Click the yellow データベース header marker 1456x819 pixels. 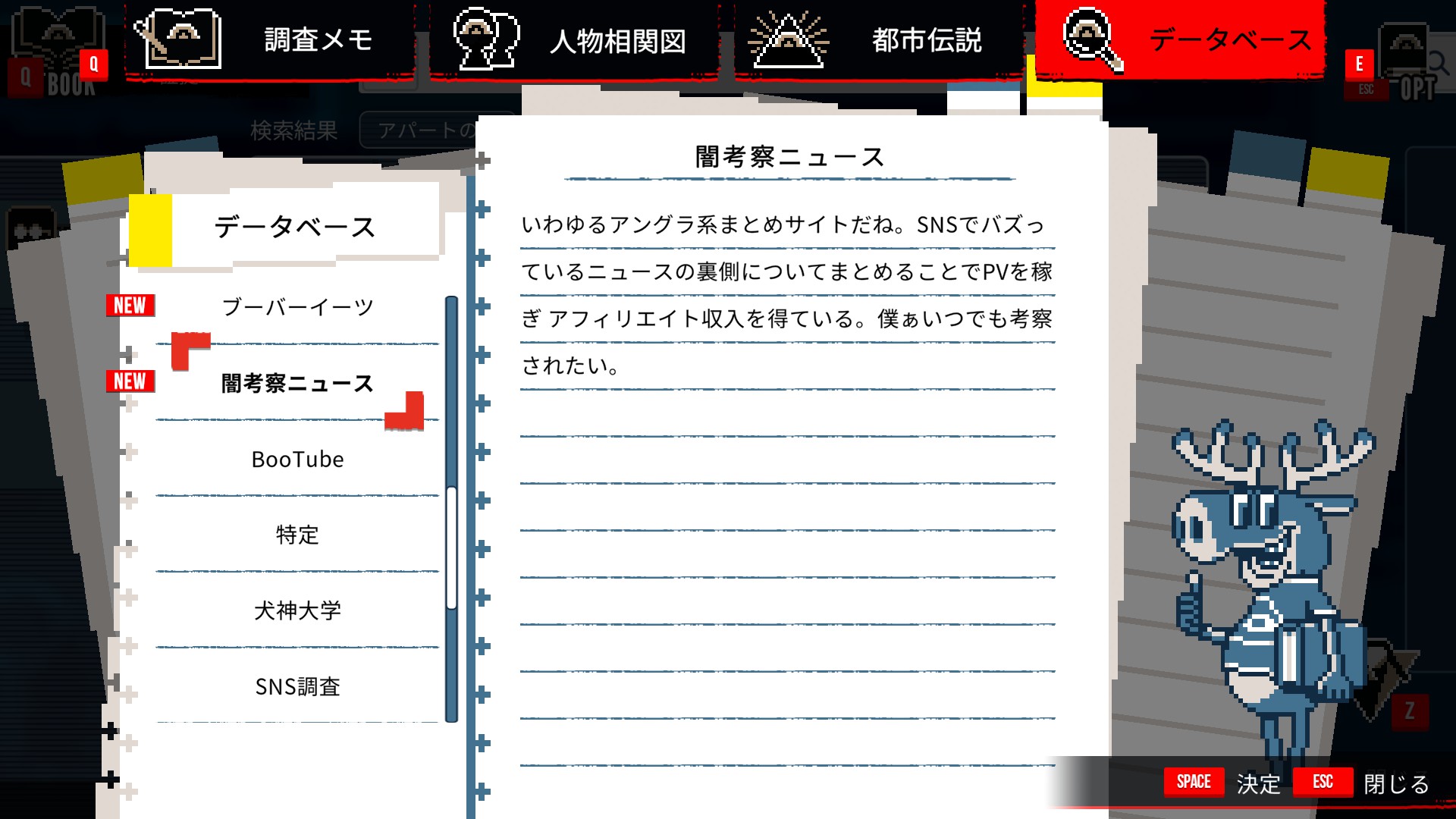(x=150, y=230)
